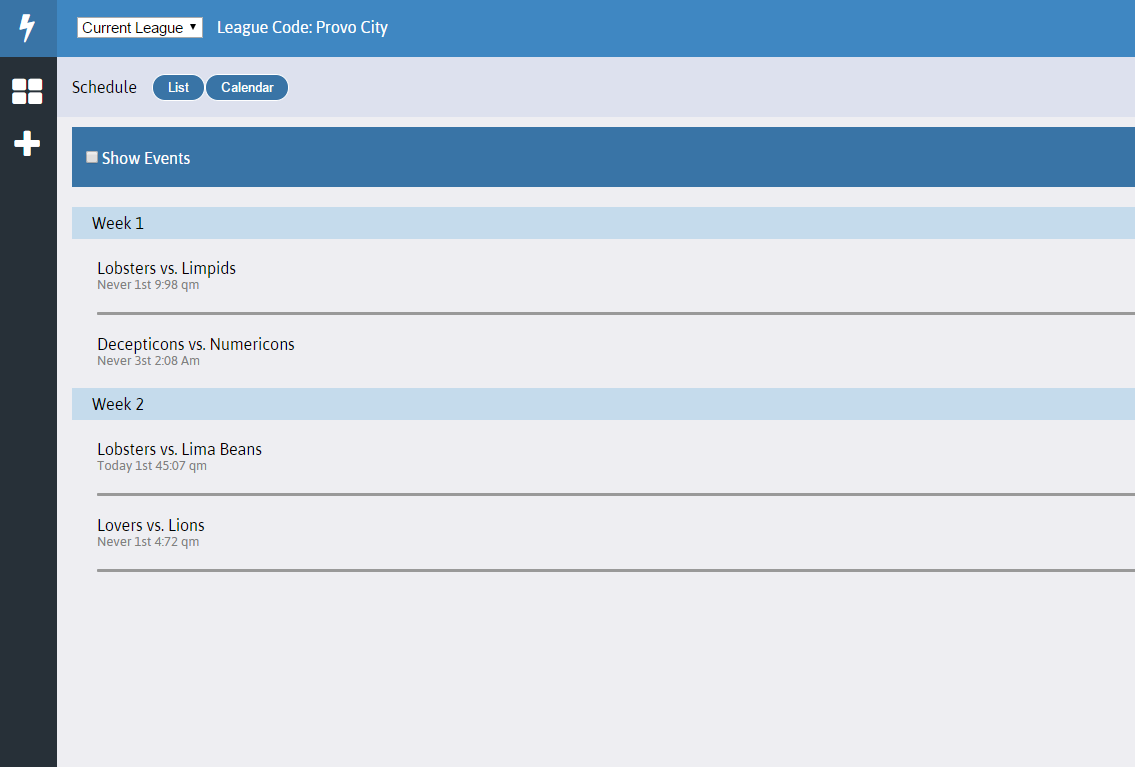Image resolution: width=1135 pixels, height=767 pixels.
Task: Open the Current League dropdown
Action: (x=139, y=28)
